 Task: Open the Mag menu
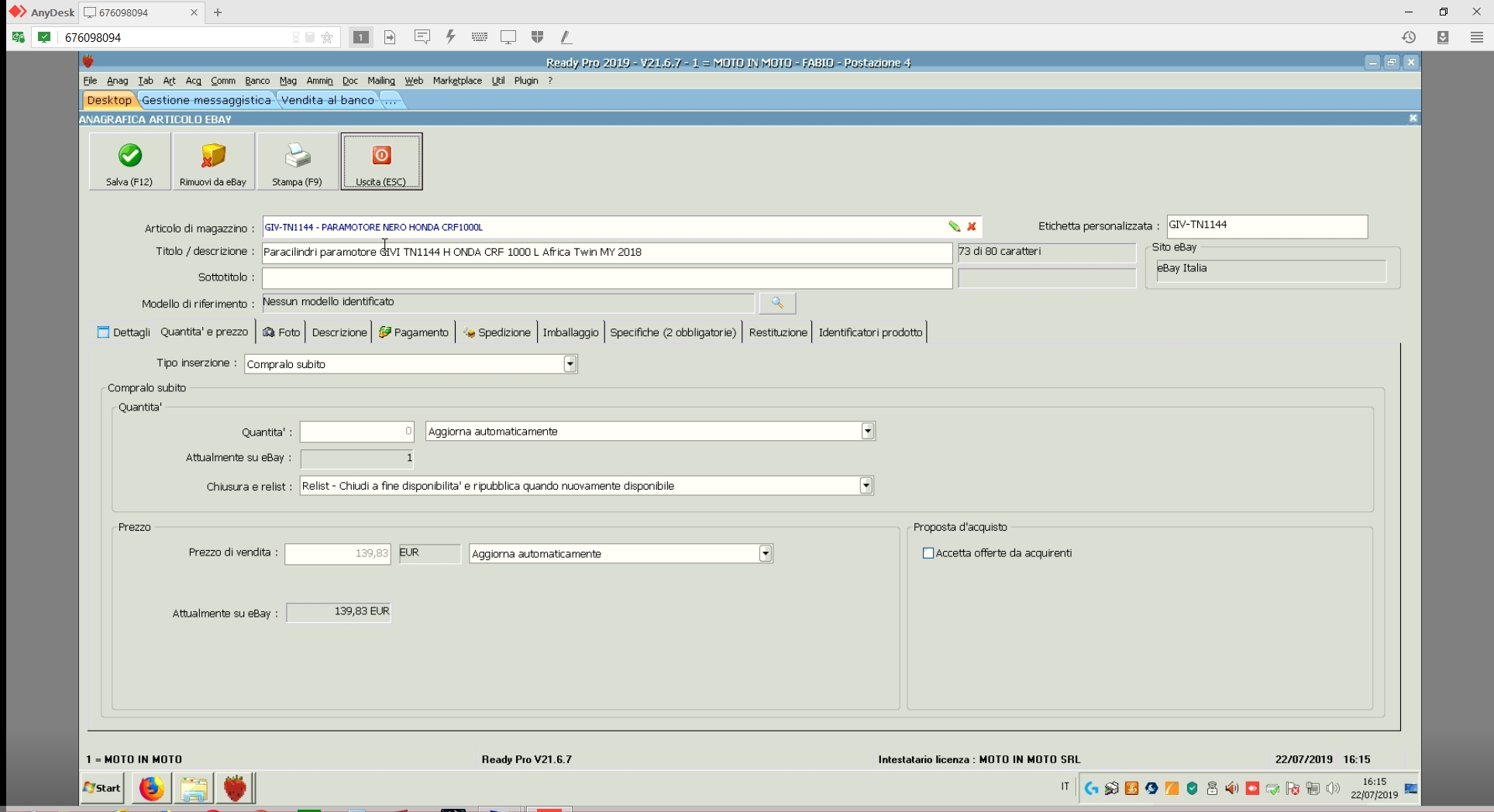coord(288,81)
